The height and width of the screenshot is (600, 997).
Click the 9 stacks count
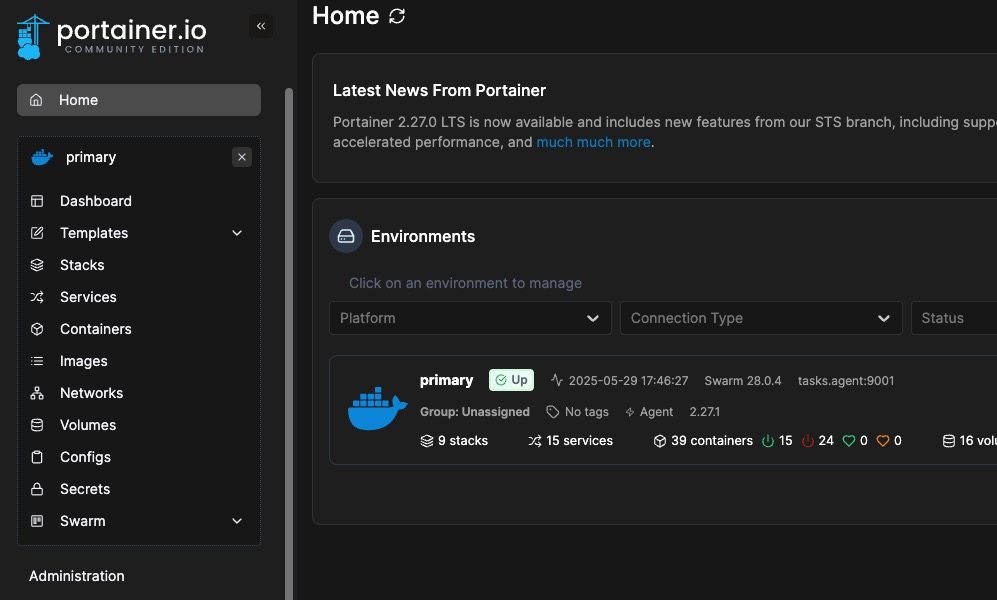[454, 440]
